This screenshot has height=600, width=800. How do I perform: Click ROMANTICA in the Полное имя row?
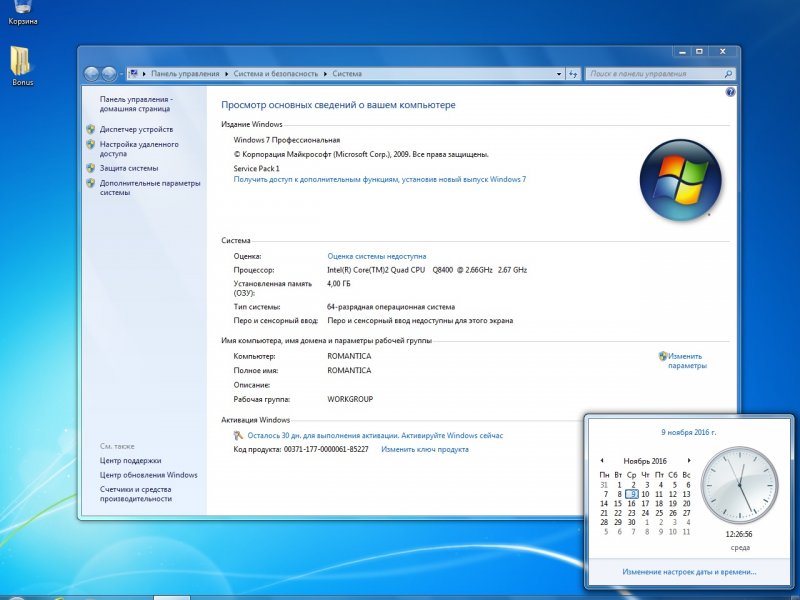(349, 370)
